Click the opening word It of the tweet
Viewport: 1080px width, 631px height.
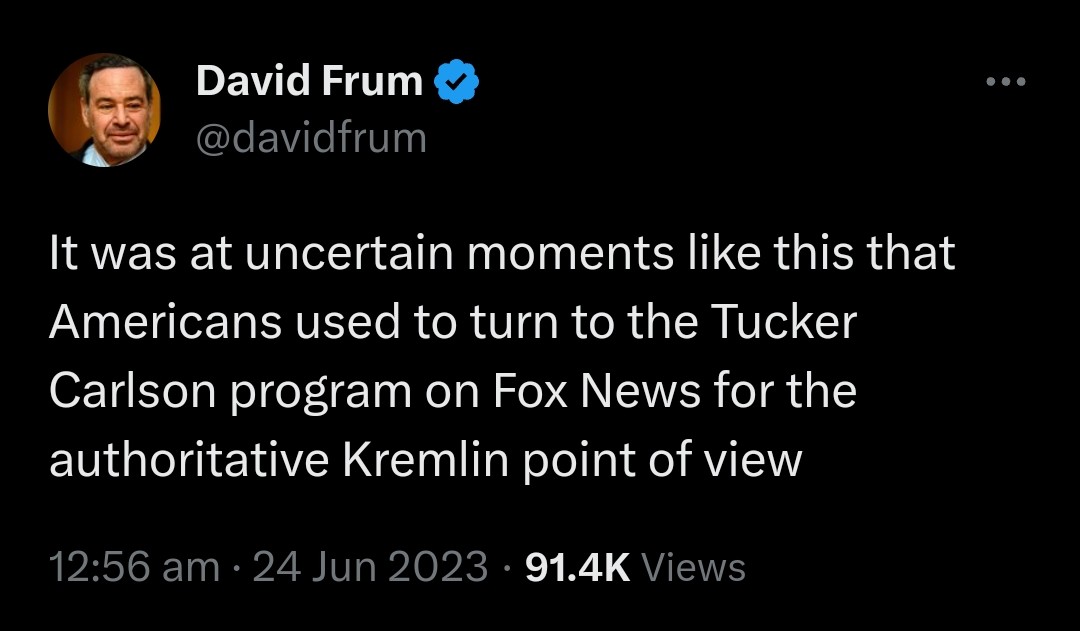click(x=64, y=255)
